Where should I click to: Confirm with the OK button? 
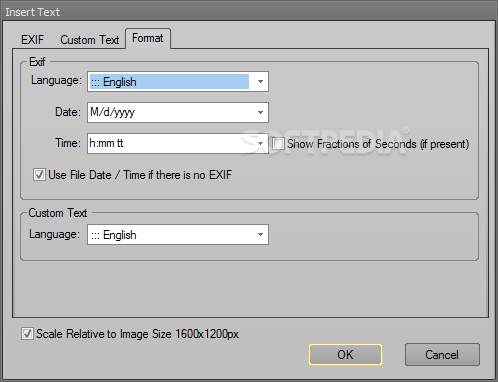coord(345,355)
